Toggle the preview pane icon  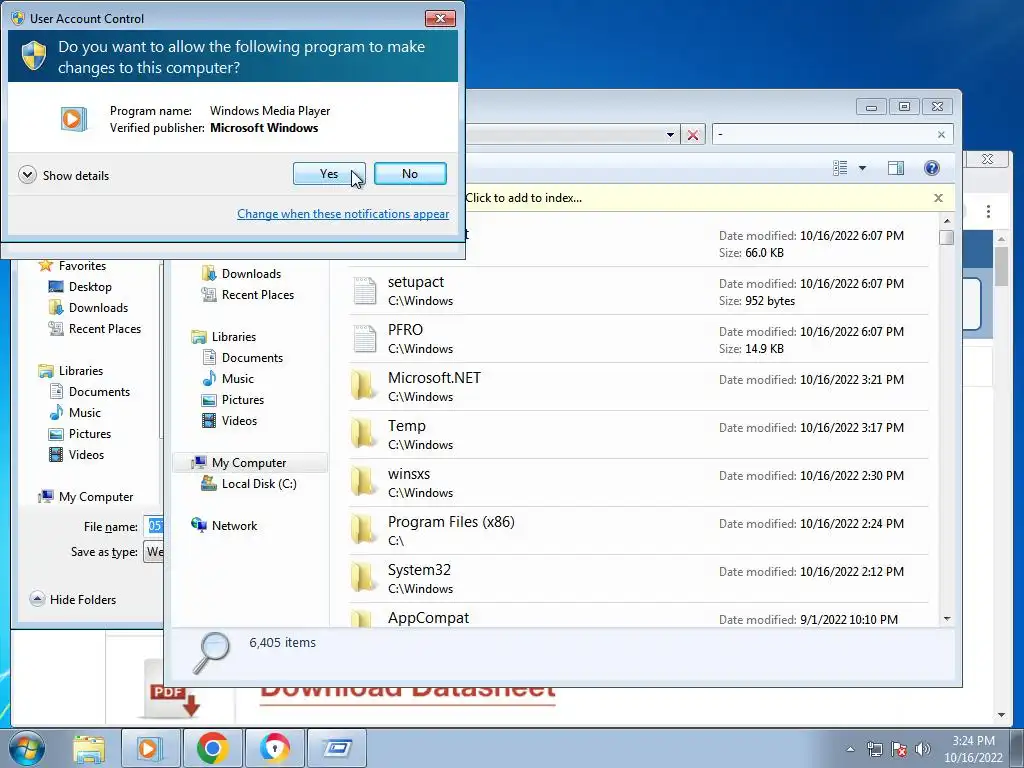click(896, 168)
